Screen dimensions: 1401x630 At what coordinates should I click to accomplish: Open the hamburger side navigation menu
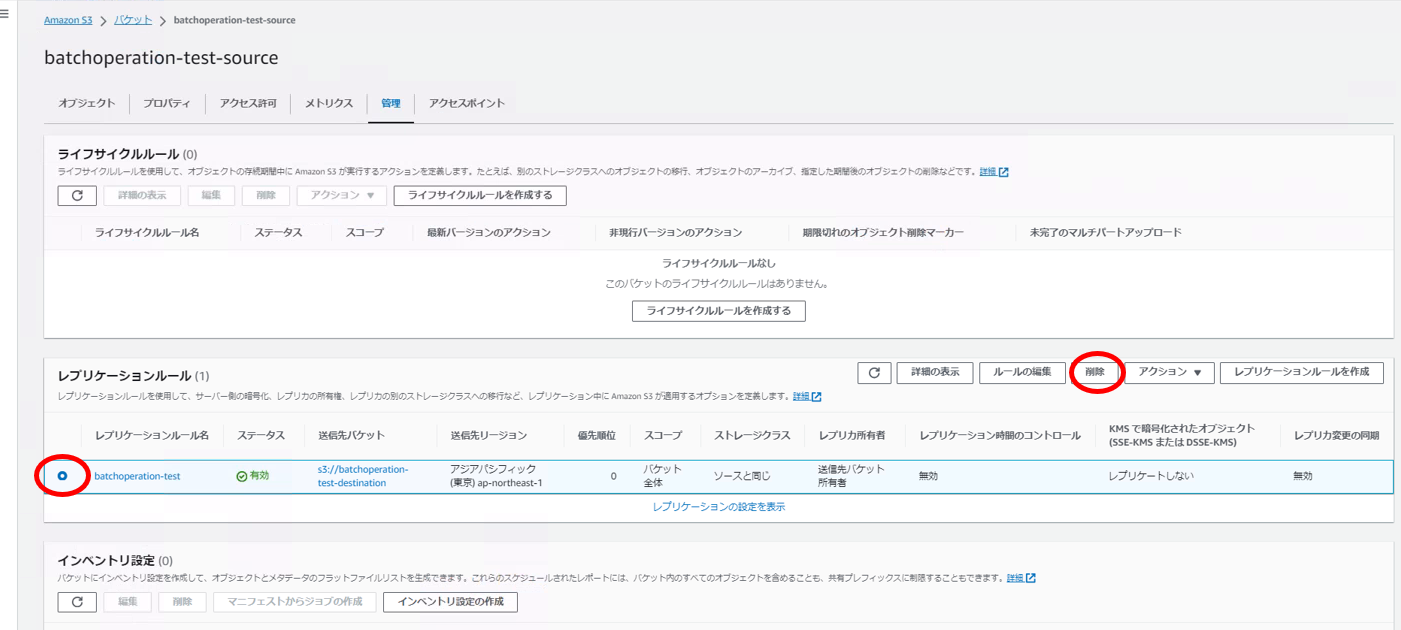4,14
